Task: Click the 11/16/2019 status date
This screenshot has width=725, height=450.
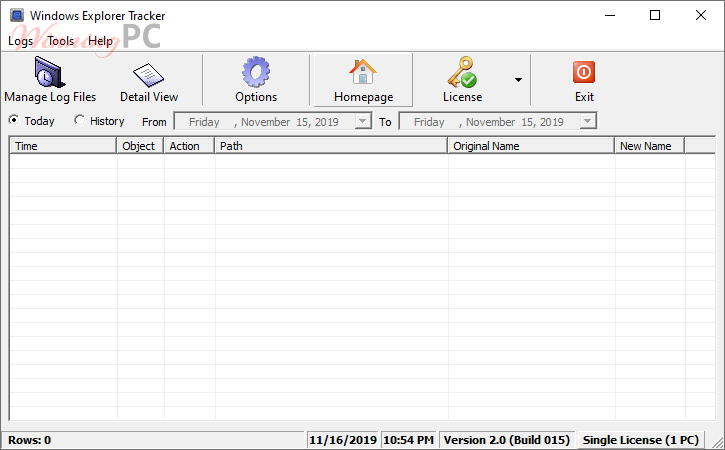Action: 343,440
